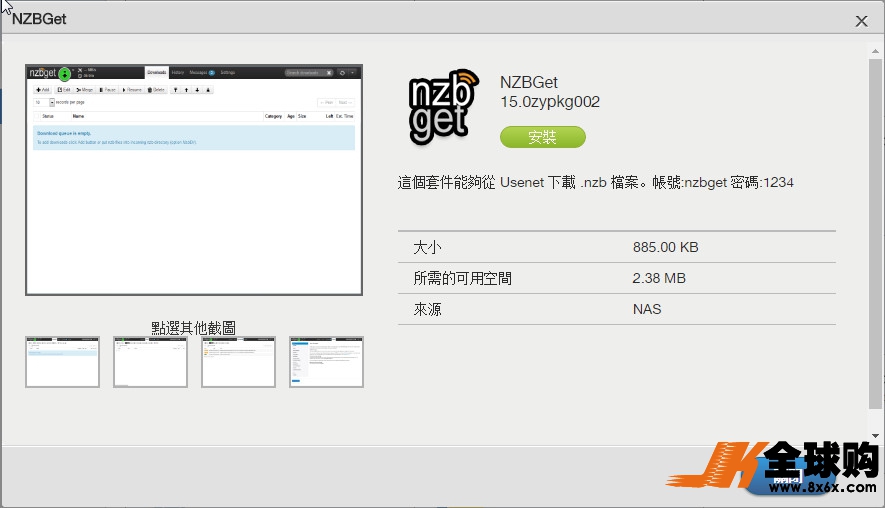
Task: Click the vertical scrollbar thumb
Action: [x=875, y=234]
